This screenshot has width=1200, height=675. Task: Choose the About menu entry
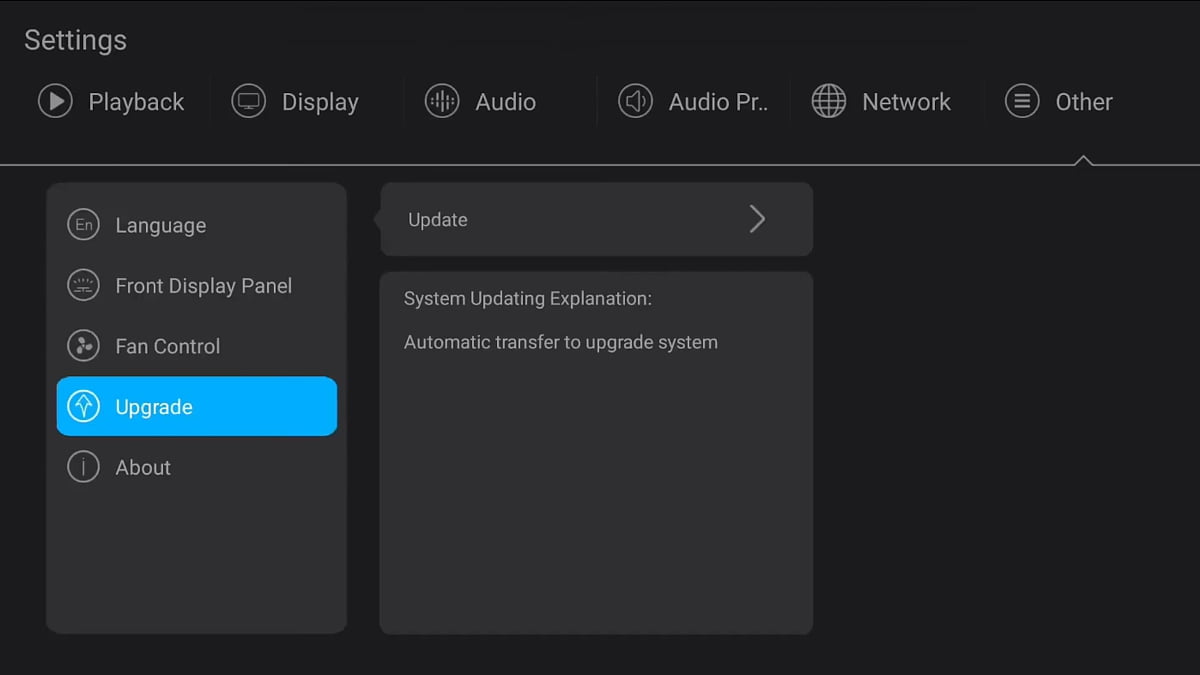(143, 468)
